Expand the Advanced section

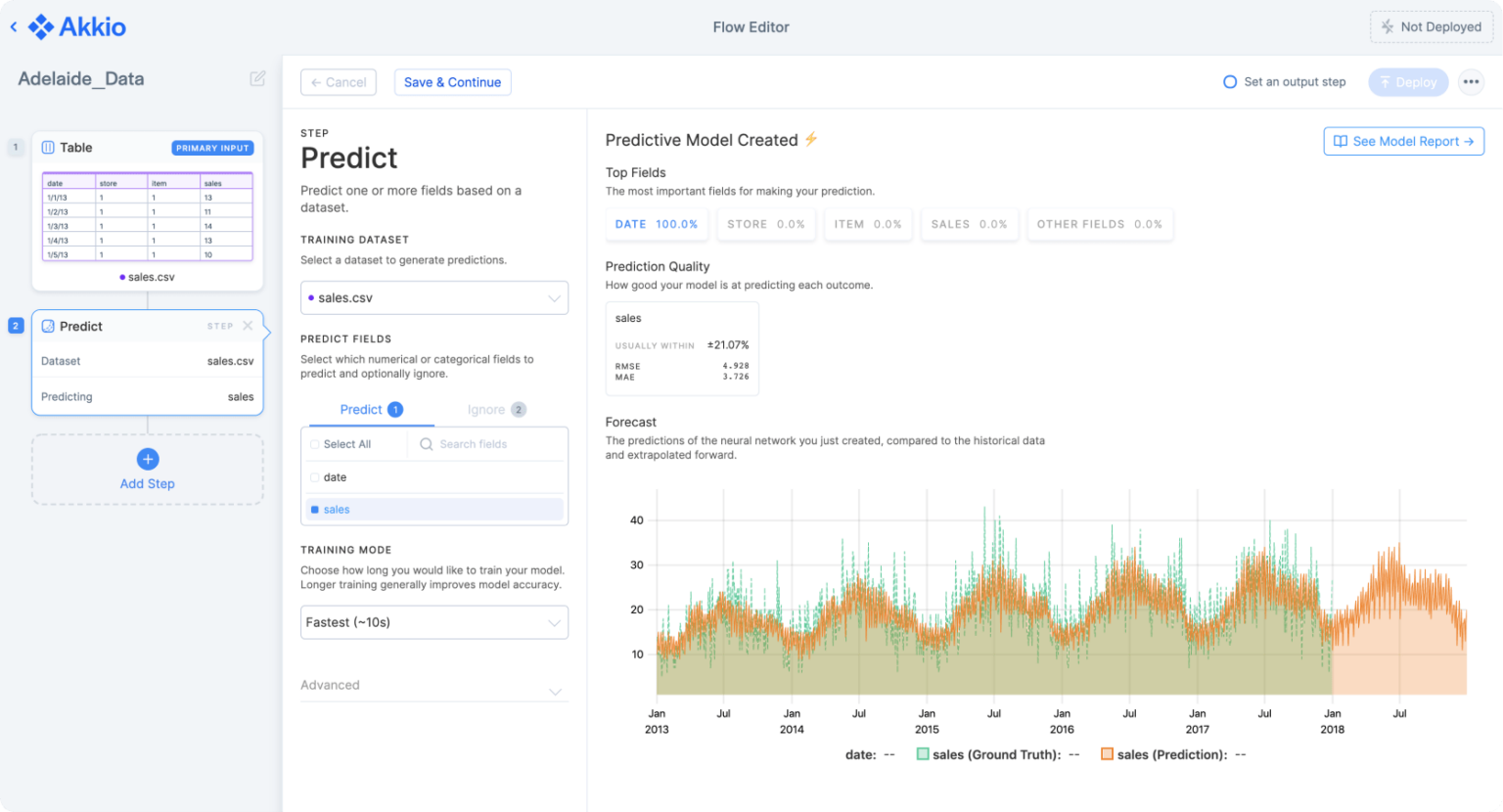433,685
